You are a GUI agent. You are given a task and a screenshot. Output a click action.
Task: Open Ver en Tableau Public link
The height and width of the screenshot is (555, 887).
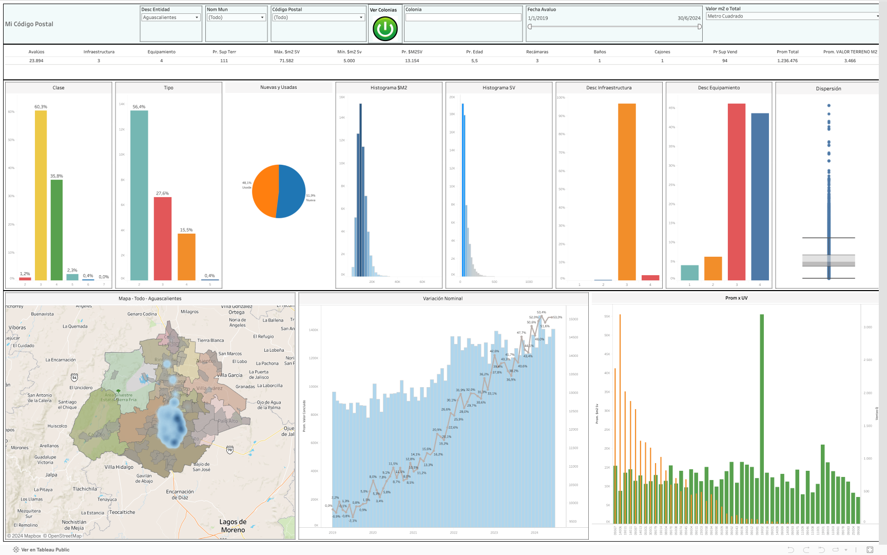[x=41, y=549]
